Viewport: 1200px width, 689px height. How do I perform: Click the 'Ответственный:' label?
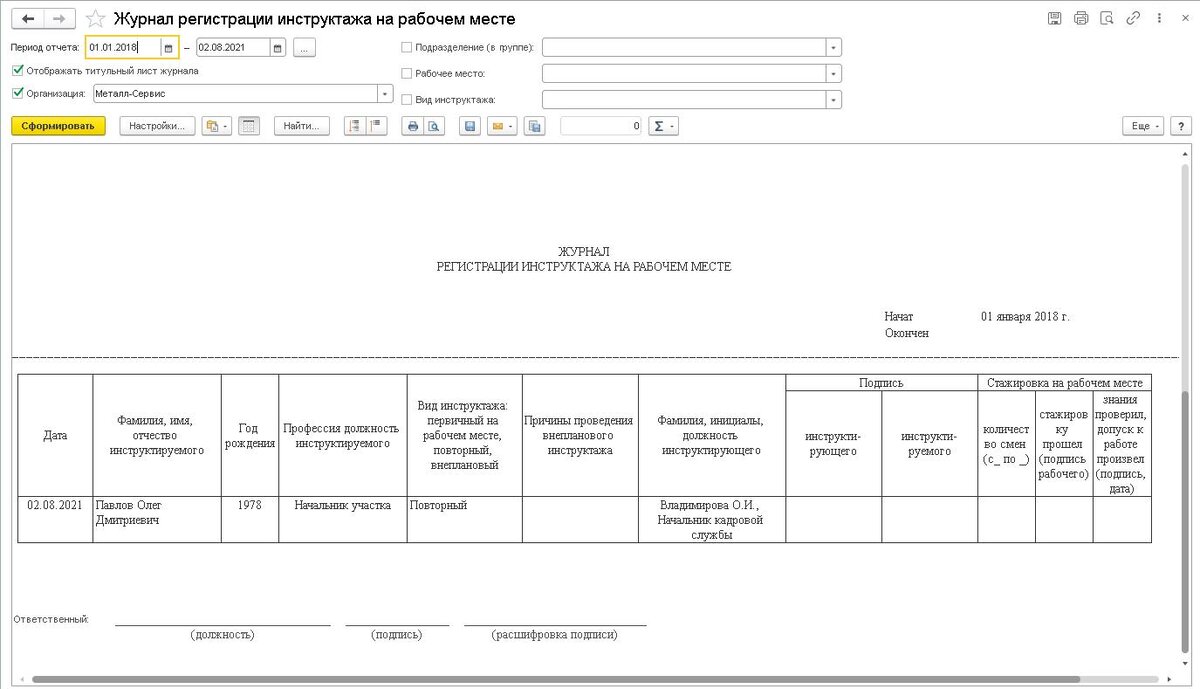(51, 619)
